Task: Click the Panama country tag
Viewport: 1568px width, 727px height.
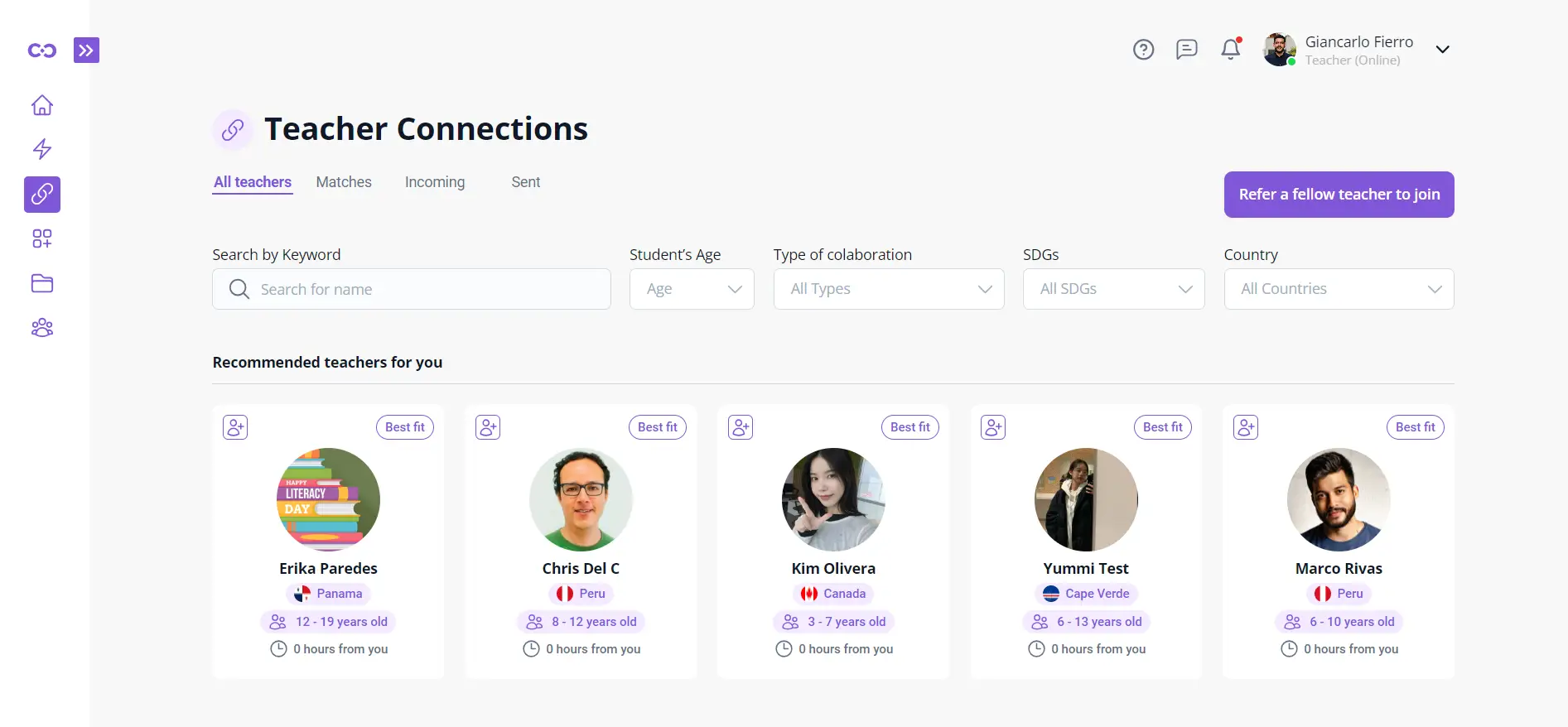Action: click(x=328, y=594)
